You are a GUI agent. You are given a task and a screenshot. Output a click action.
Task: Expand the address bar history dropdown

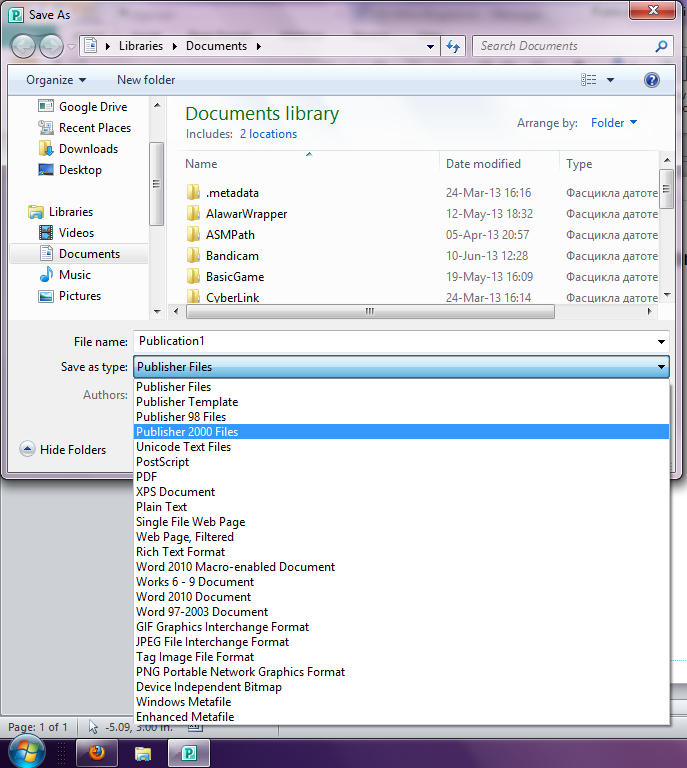pyautogui.click(x=430, y=47)
